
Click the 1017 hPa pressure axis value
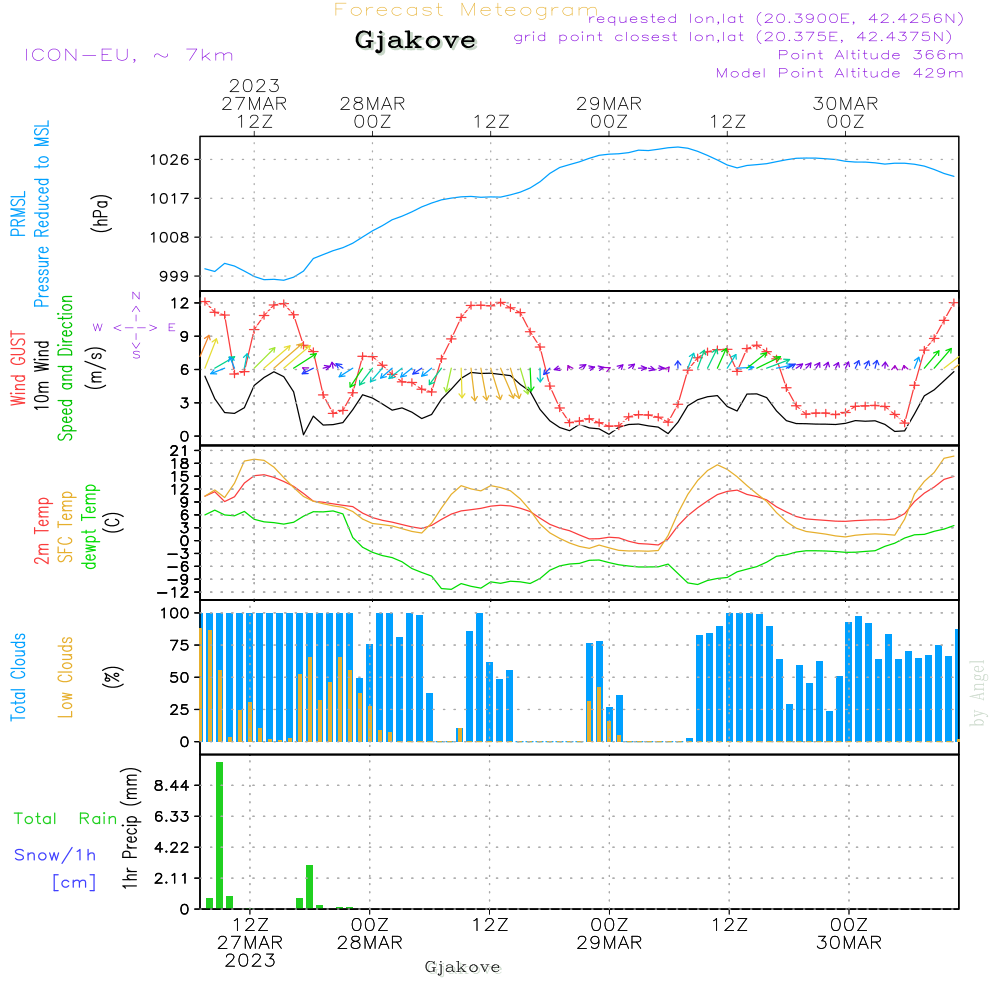[170, 198]
